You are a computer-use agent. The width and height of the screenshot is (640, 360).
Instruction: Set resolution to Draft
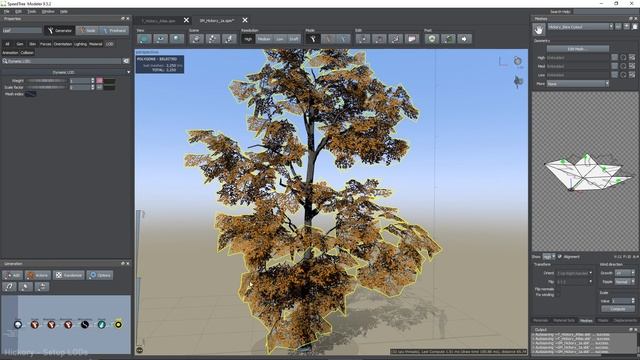point(293,39)
